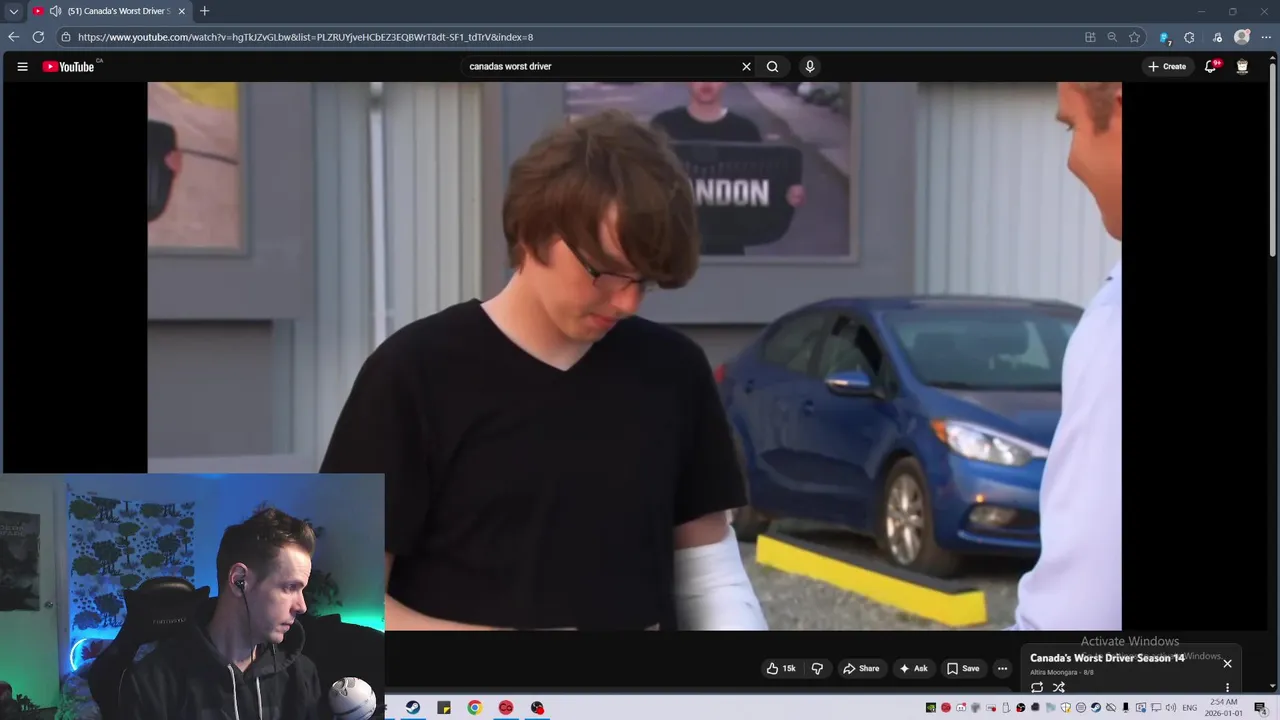Open the browser apps grid icon in address bar
Image resolution: width=1280 pixels, height=720 pixels.
pyautogui.click(x=1090, y=37)
